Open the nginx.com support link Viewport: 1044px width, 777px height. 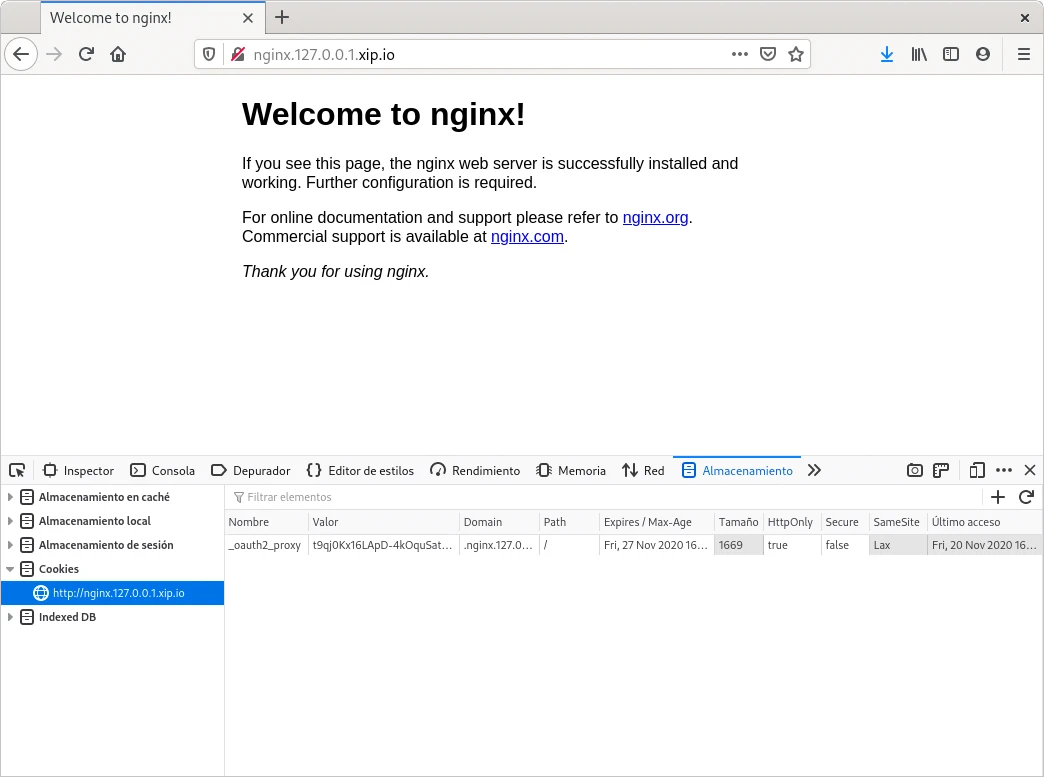[x=527, y=237]
